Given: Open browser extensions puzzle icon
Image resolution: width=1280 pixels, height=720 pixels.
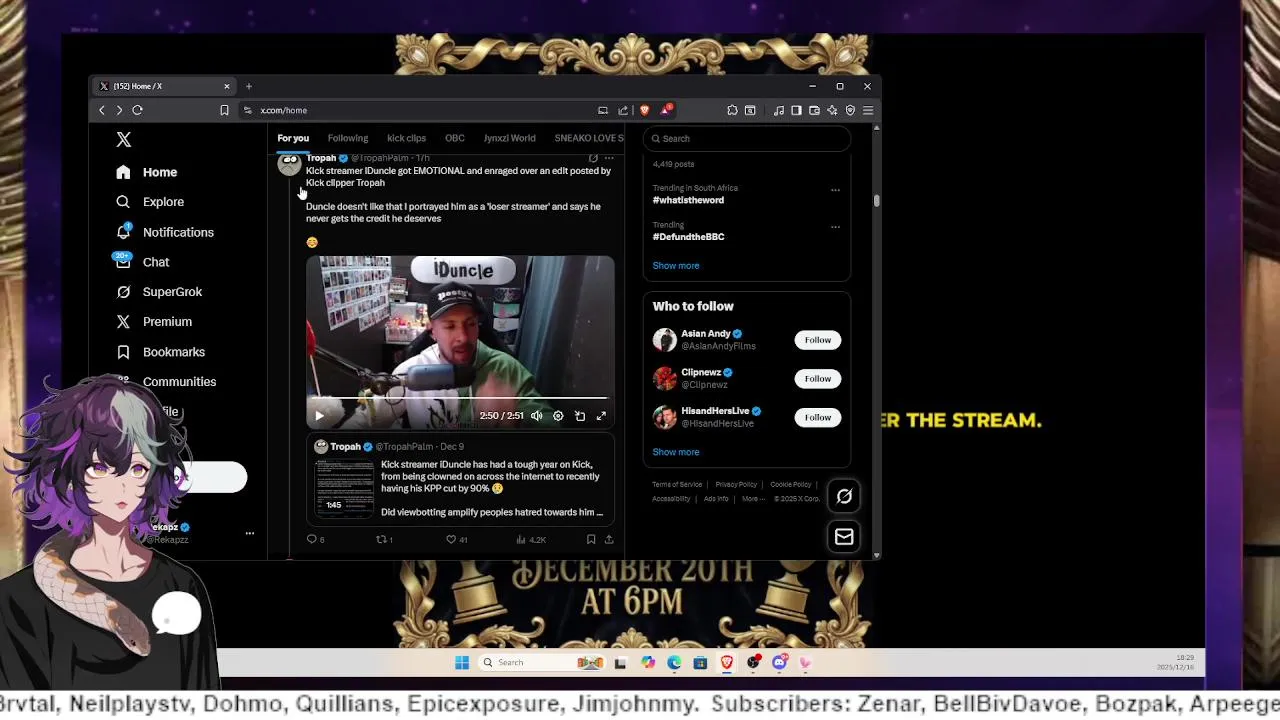Looking at the screenshot, I should click(732, 110).
